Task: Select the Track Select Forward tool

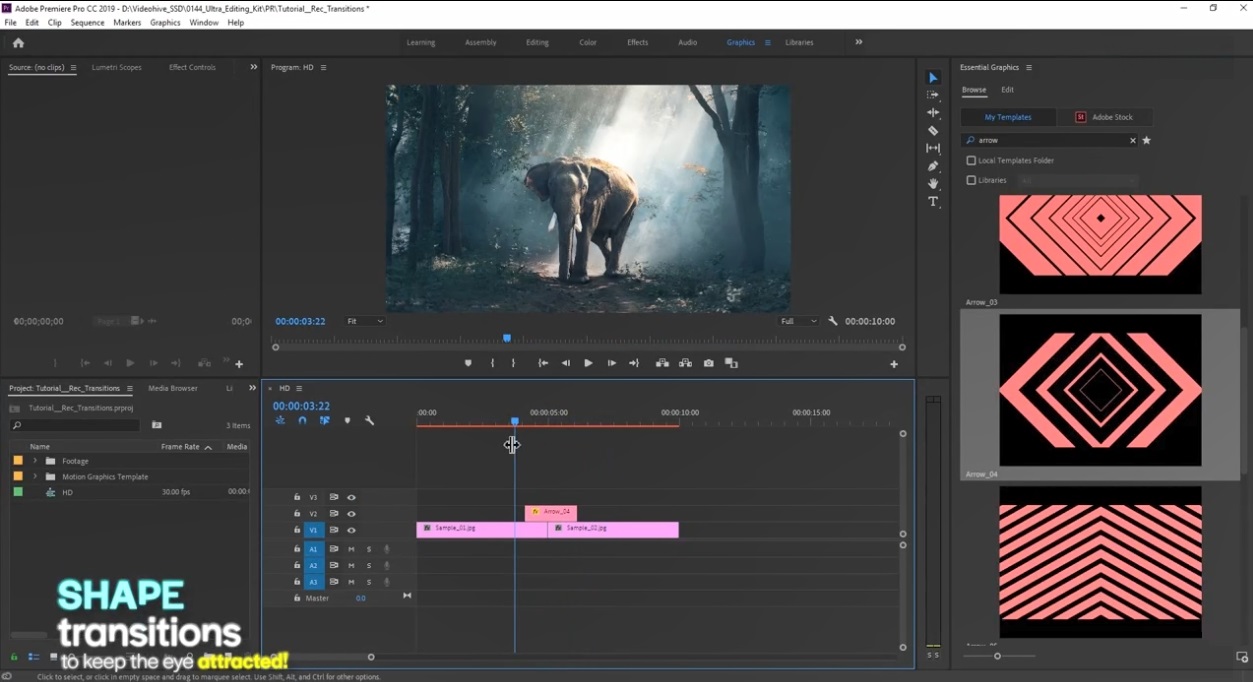Action: [933, 95]
